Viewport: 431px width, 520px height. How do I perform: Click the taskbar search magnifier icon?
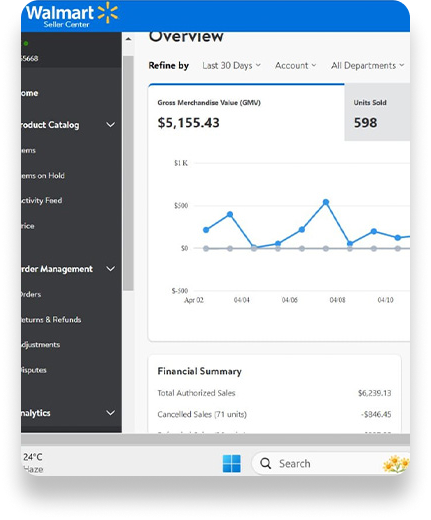click(265, 463)
